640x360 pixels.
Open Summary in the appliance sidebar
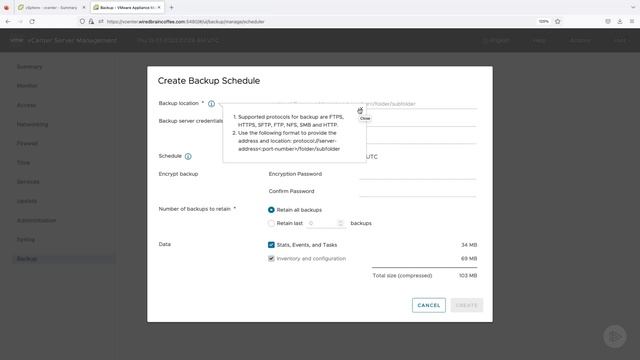[29, 67]
